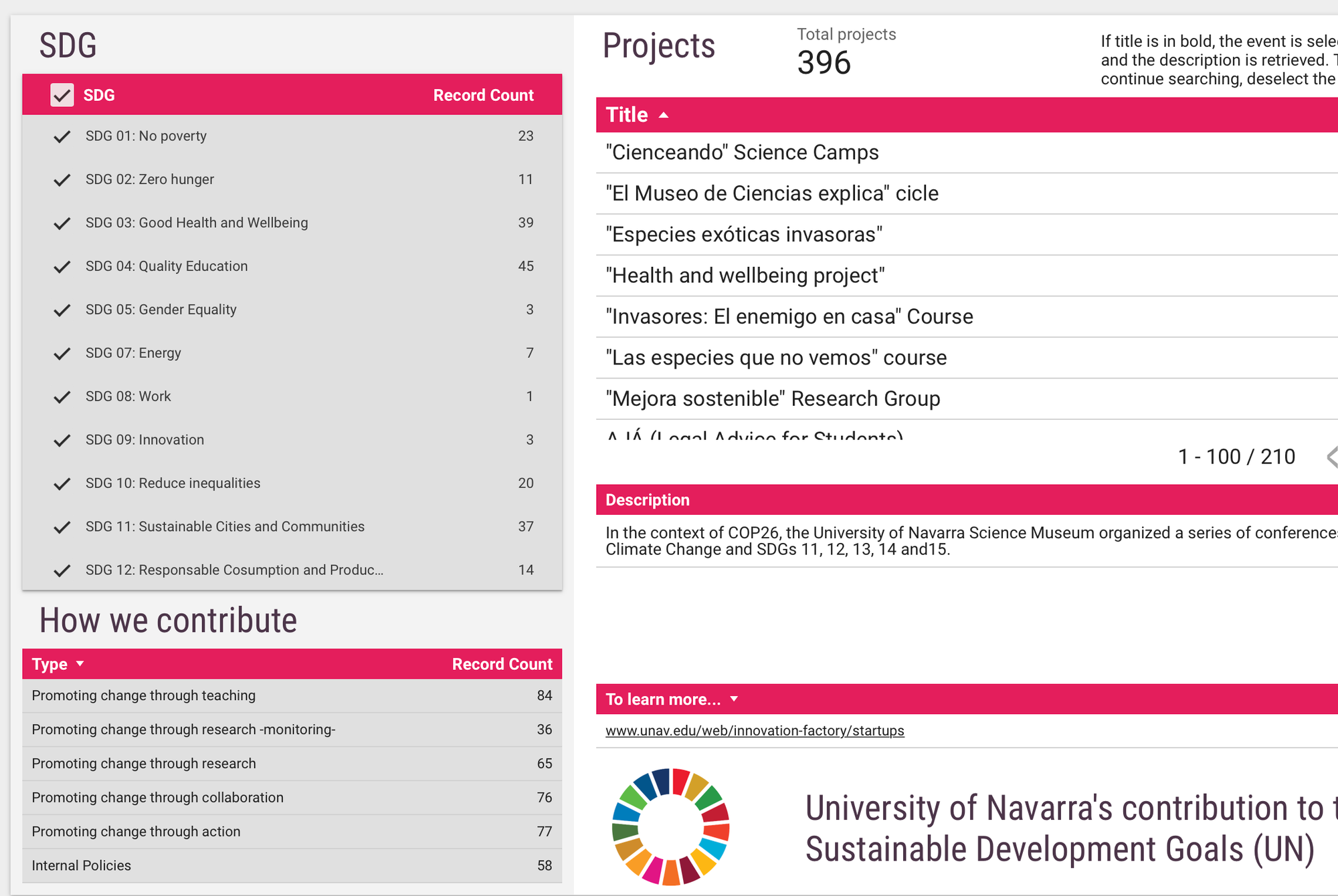The width and height of the screenshot is (1338, 896).
Task: Click the previous page chevron icon
Action: coord(1331,457)
